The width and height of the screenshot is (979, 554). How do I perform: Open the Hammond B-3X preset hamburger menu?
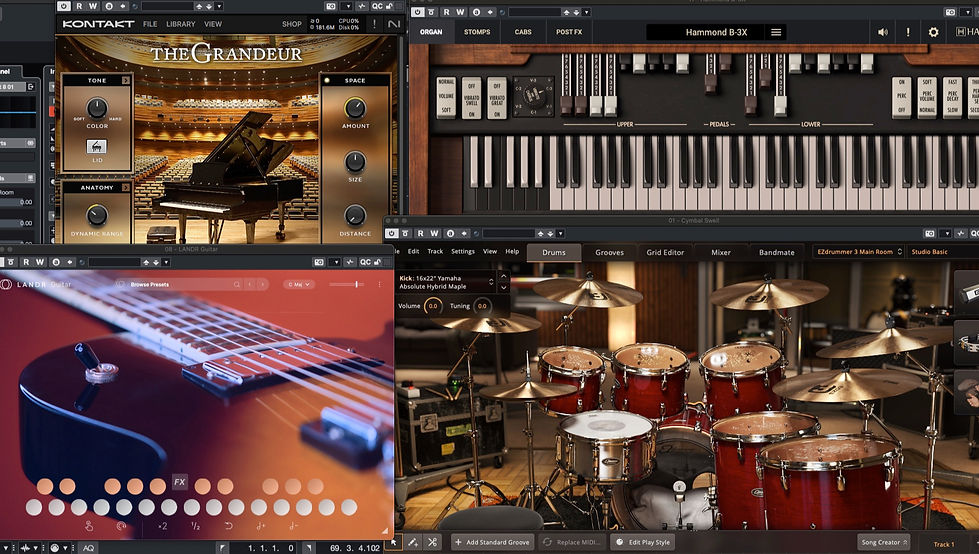(x=776, y=32)
